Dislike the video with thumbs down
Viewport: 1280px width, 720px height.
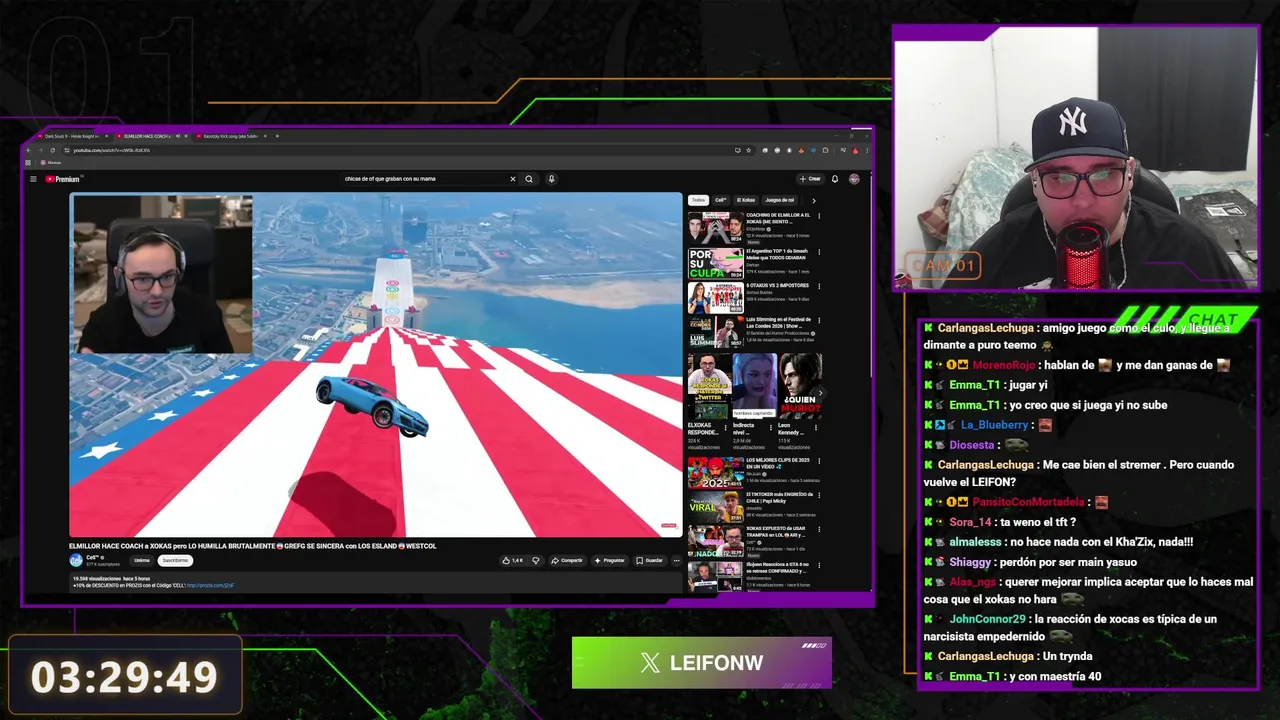point(536,560)
